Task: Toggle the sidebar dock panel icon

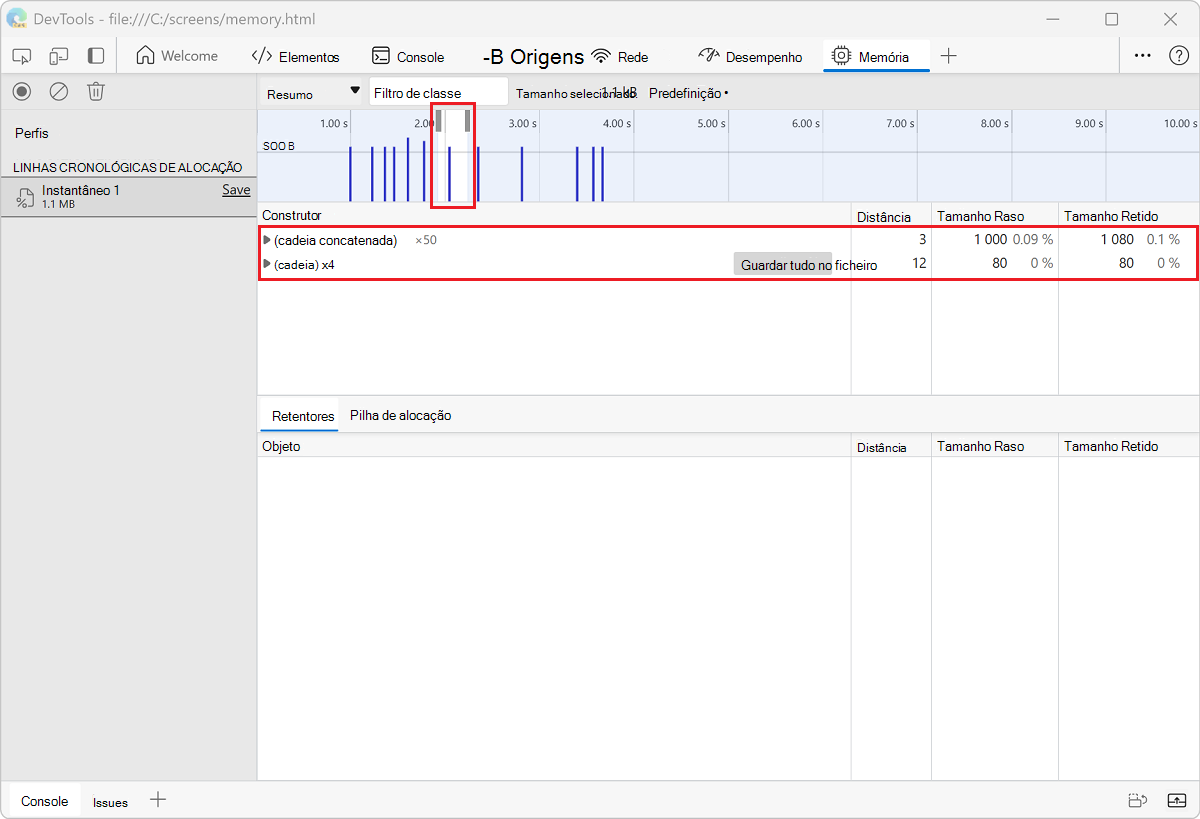Action: coord(96,56)
